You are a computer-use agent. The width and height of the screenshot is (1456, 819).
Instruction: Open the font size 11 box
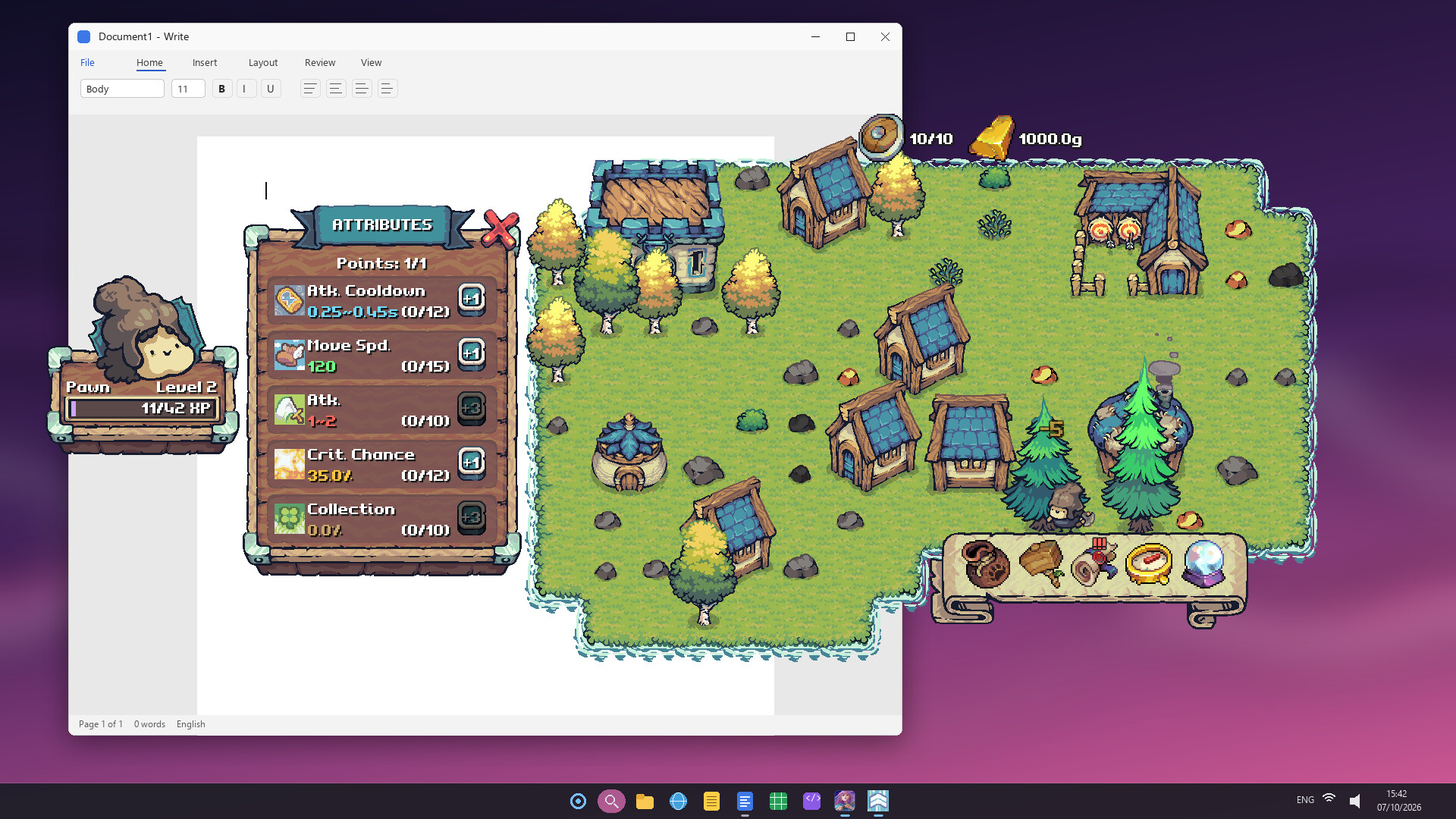pyautogui.click(x=188, y=89)
